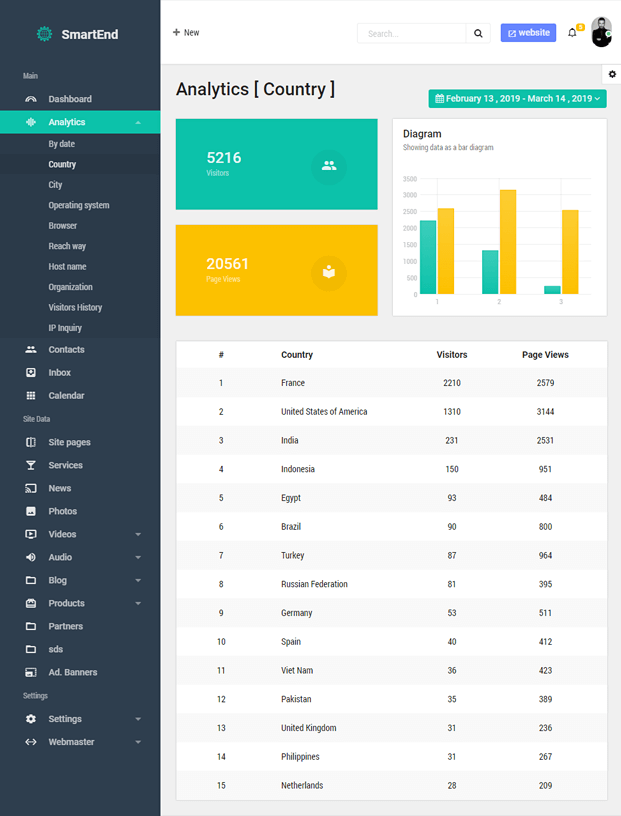Screen dimensions: 621x816
Task: Click the website button
Action: point(528,33)
